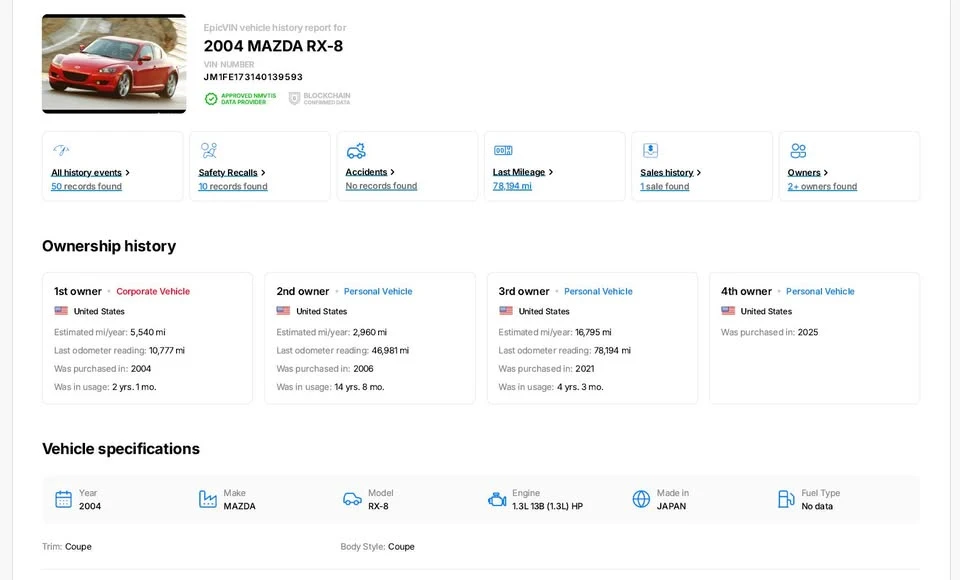The width and height of the screenshot is (960, 580).
Task: Click the 3rd owner United States flag
Action: point(506,311)
